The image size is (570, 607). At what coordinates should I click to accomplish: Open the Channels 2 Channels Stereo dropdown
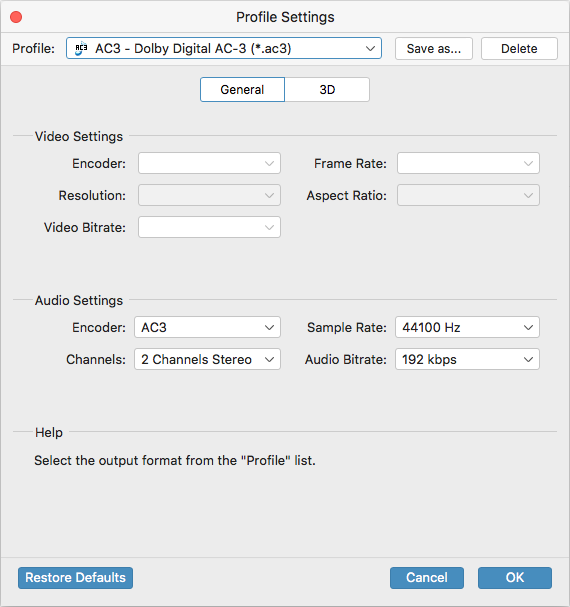[x=207, y=359]
